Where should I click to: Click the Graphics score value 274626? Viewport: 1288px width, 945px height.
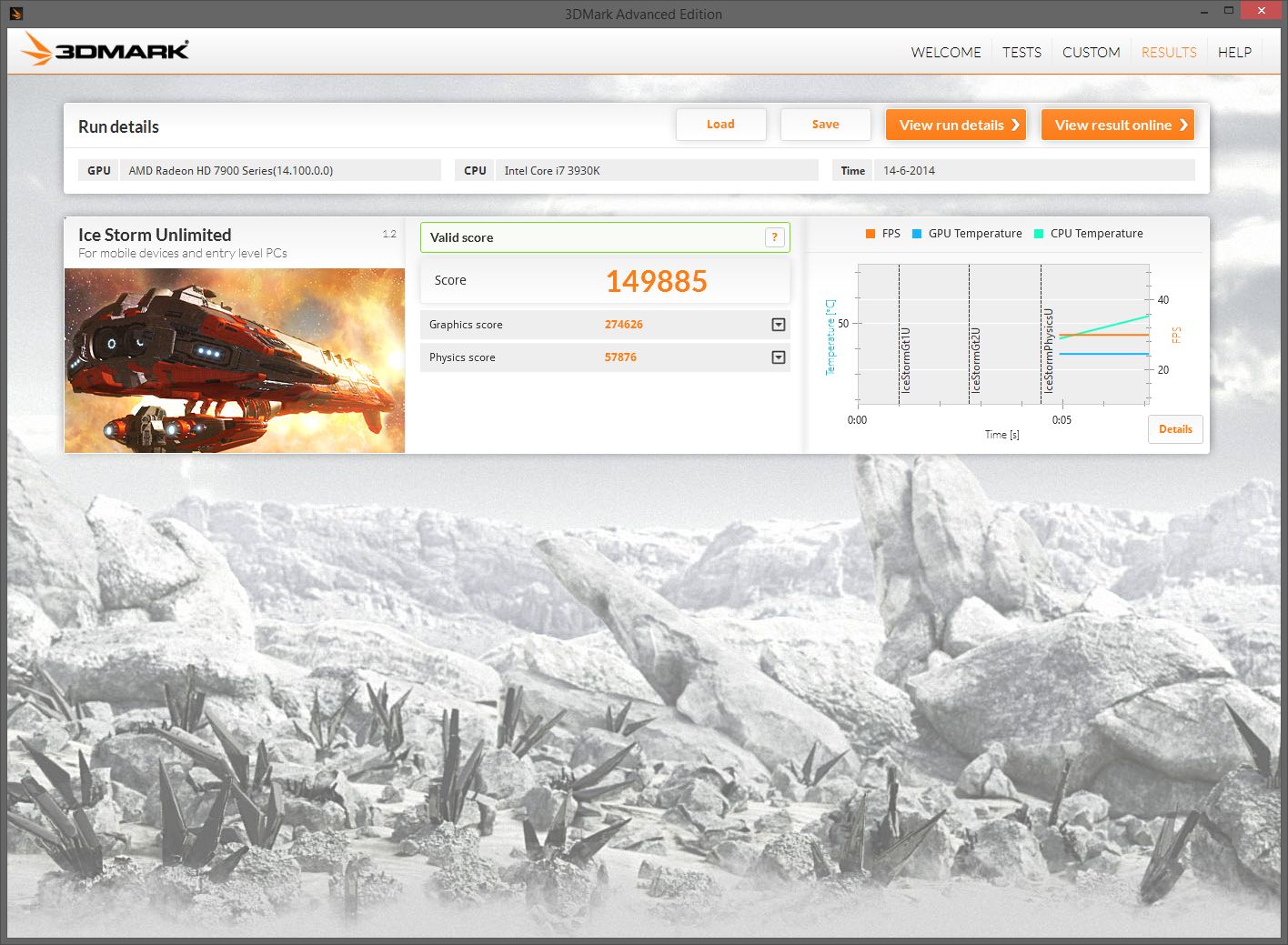click(624, 325)
